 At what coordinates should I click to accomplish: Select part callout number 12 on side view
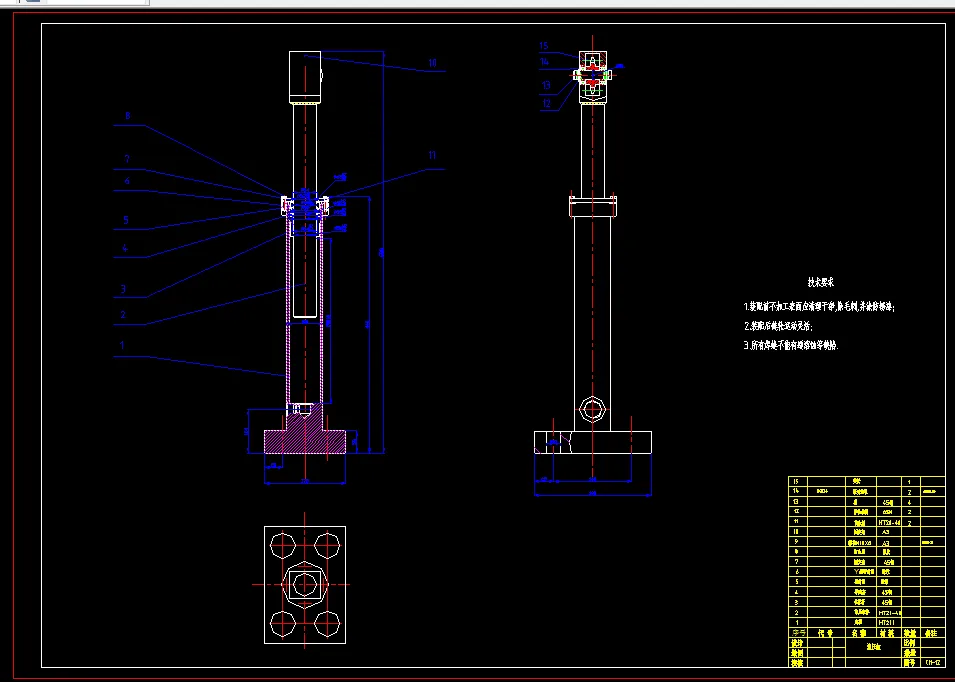pyautogui.click(x=546, y=104)
